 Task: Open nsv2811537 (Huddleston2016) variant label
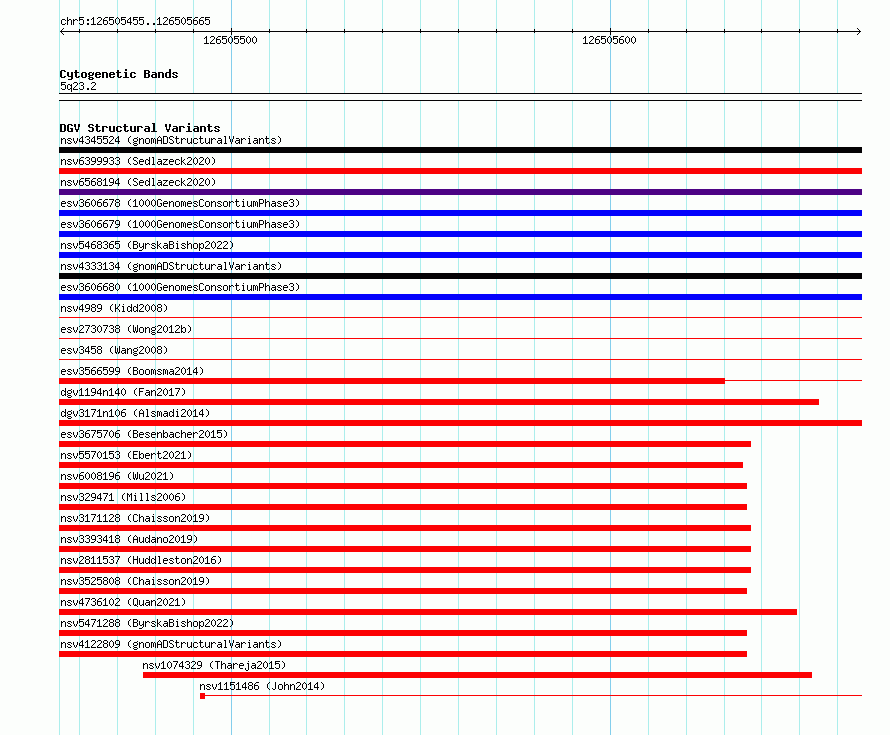click(x=141, y=560)
